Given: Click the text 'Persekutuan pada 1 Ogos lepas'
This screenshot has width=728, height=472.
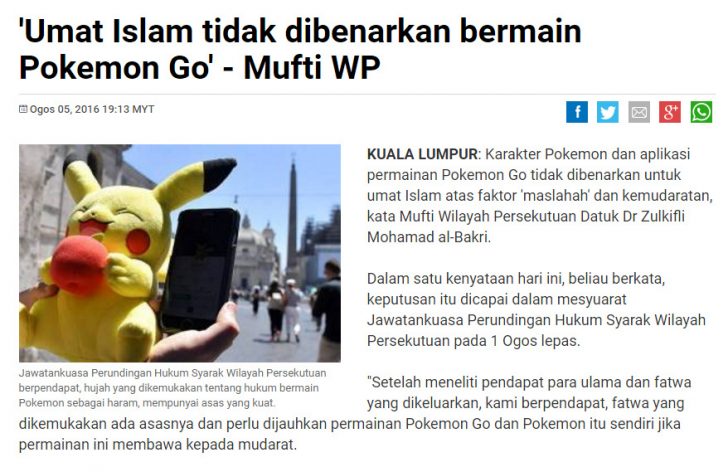Looking at the screenshot, I should click(474, 341).
